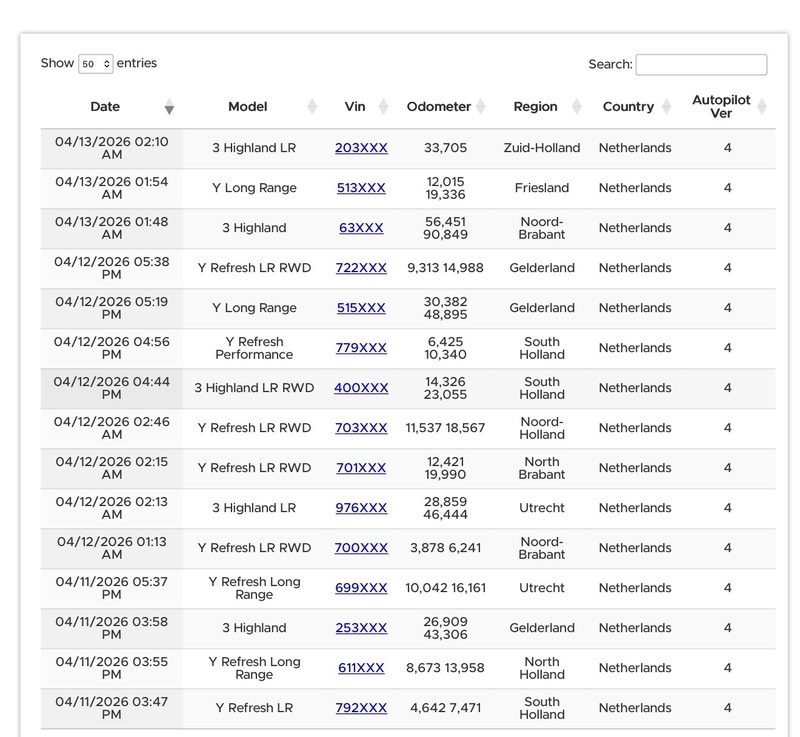Image resolution: width=800 pixels, height=737 pixels.
Task: Click the North Brabant region cell
Action: pyautogui.click(x=542, y=468)
